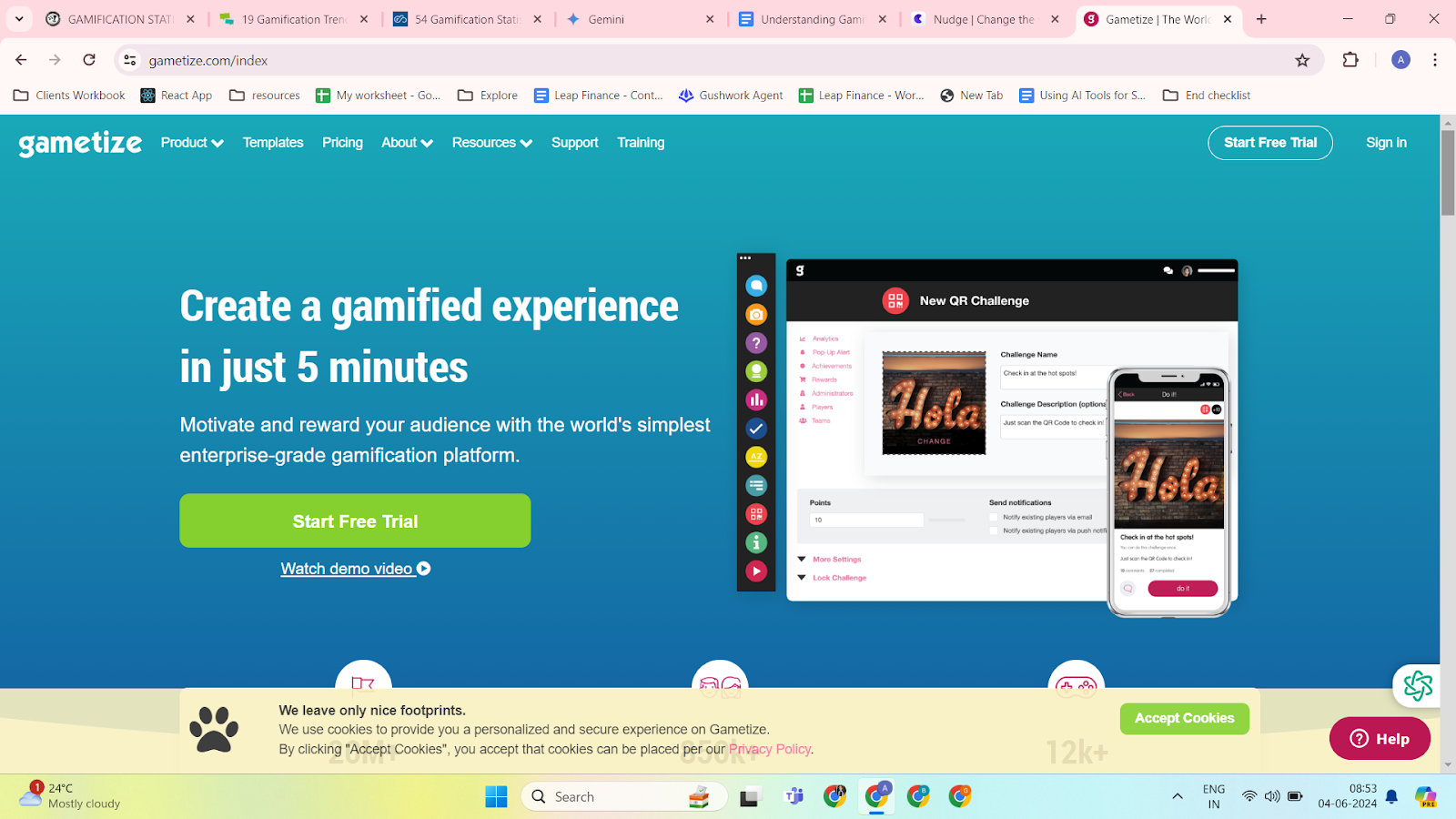Open the Explore bookmark folder
Viewport: 1456px width, 819px height.
tap(488, 96)
